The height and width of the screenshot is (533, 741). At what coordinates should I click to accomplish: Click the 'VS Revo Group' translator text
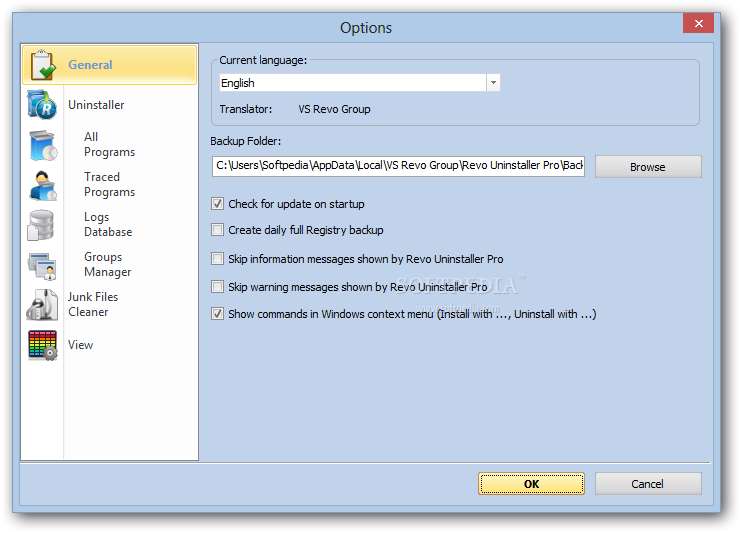coord(334,109)
